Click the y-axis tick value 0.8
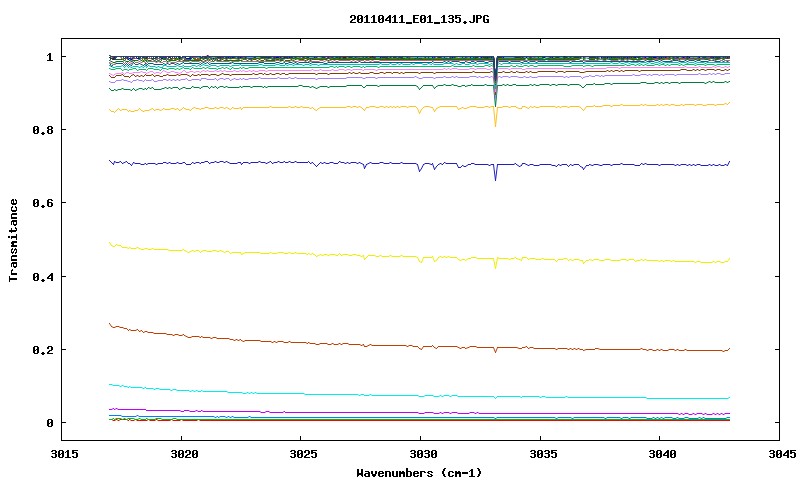The image size is (800, 480). click(43, 130)
